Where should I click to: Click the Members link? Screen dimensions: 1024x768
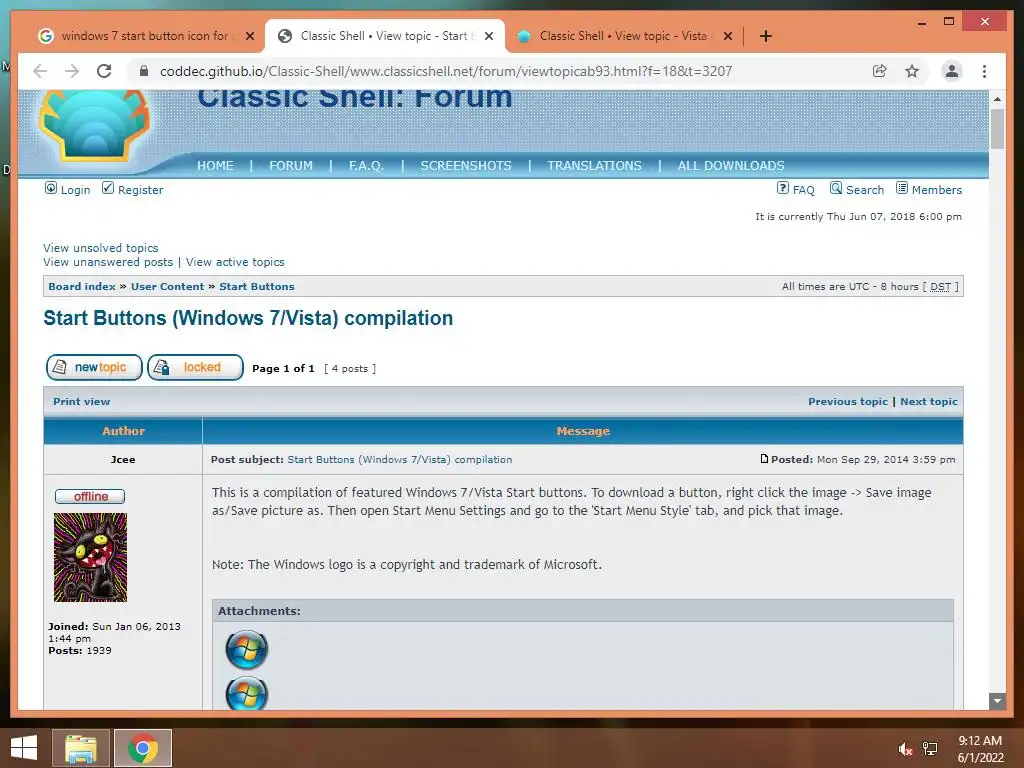pyautogui.click(x=936, y=190)
